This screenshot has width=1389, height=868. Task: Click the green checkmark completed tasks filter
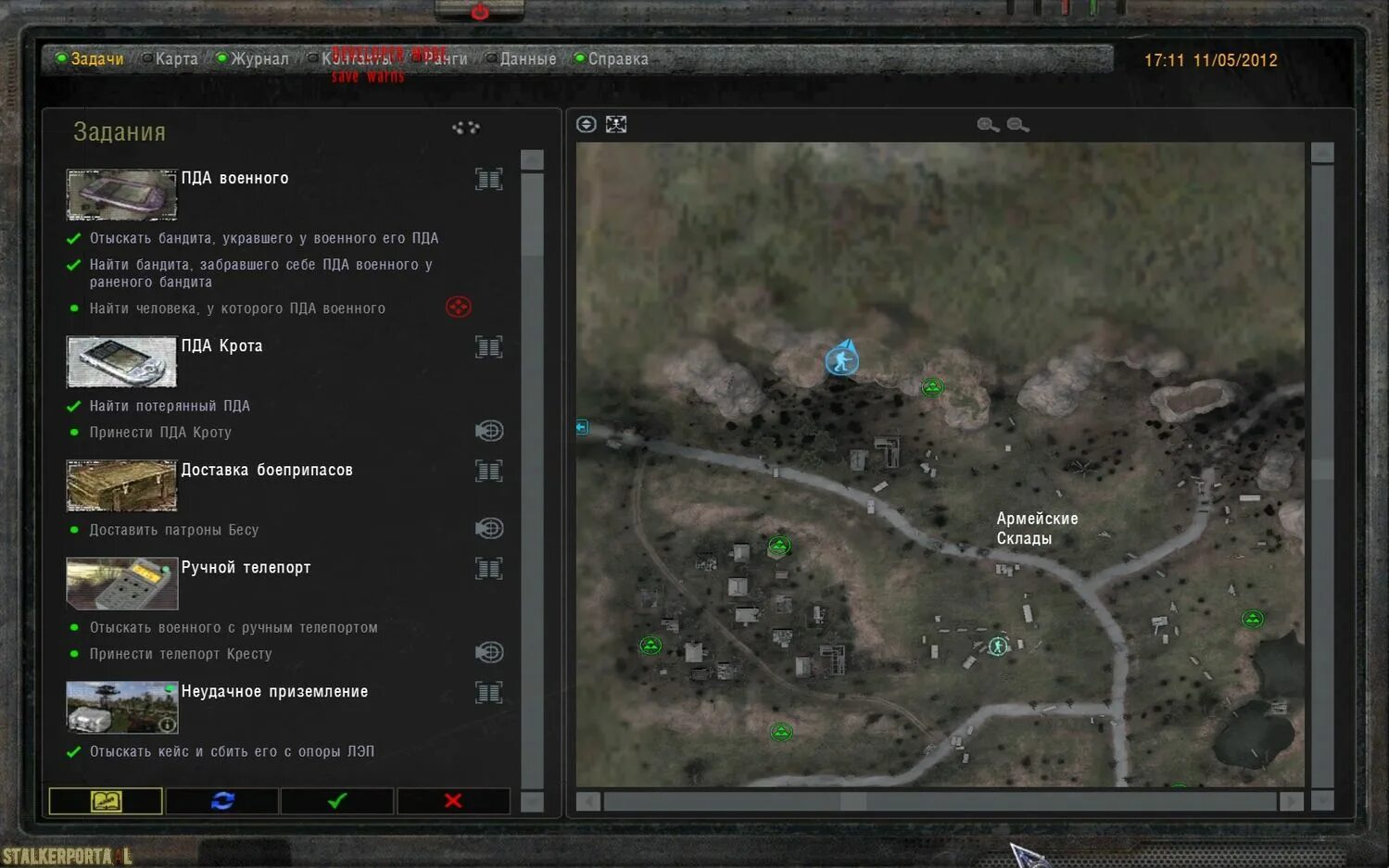(337, 800)
